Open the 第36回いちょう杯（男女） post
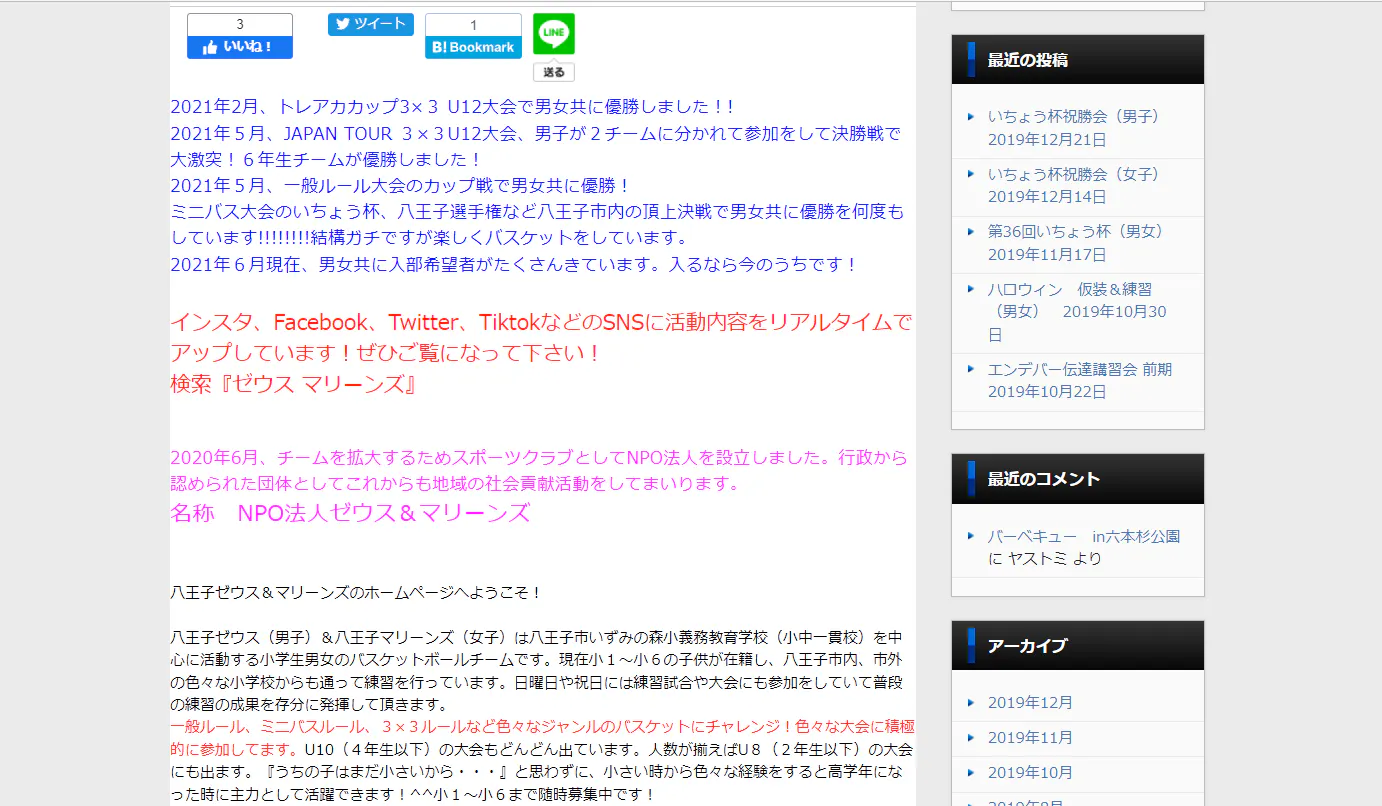The image size is (1382, 806). (x=1077, y=231)
